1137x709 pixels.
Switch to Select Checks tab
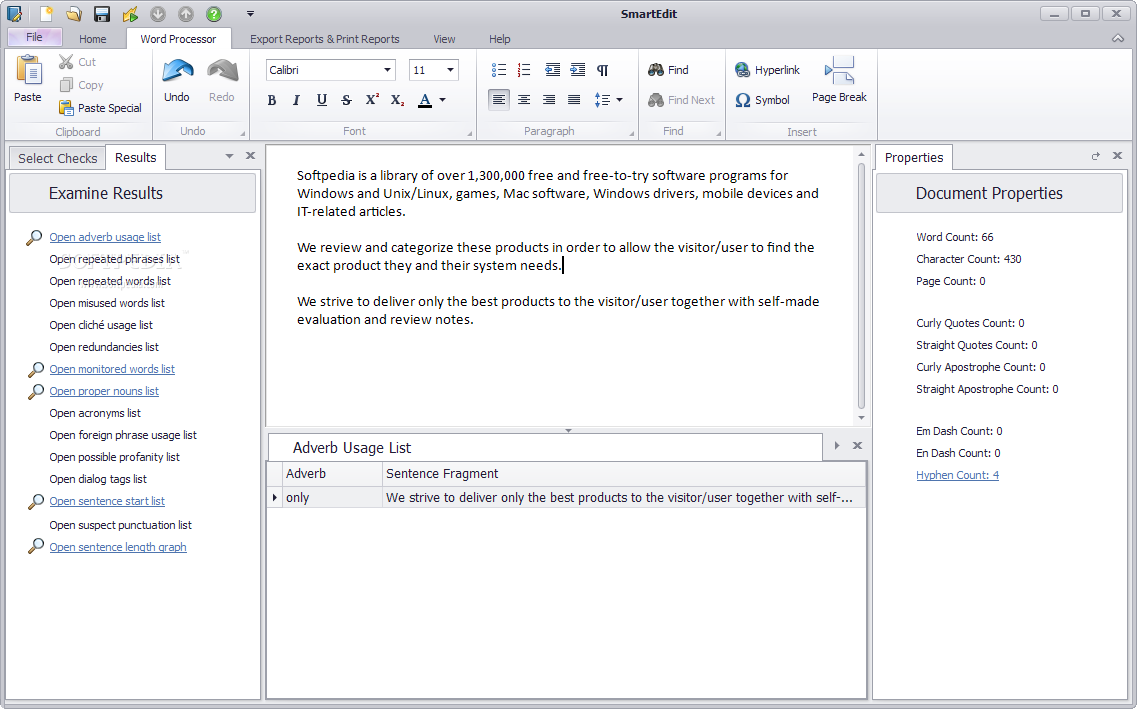pos(57,158)
